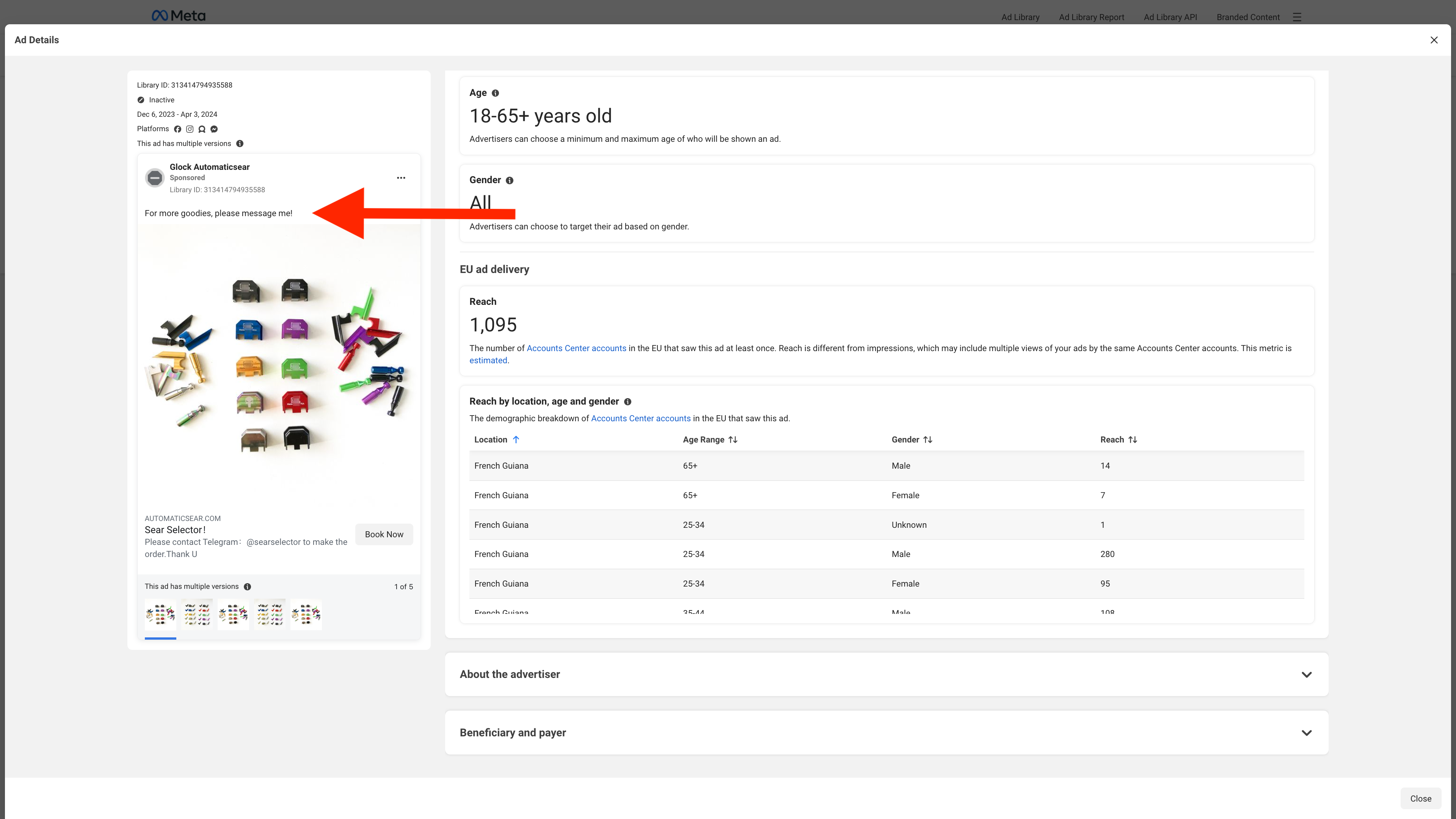Expand About the advertiser section
This screenshot has height=819, width=1456.
click(x=1306, y=675)
